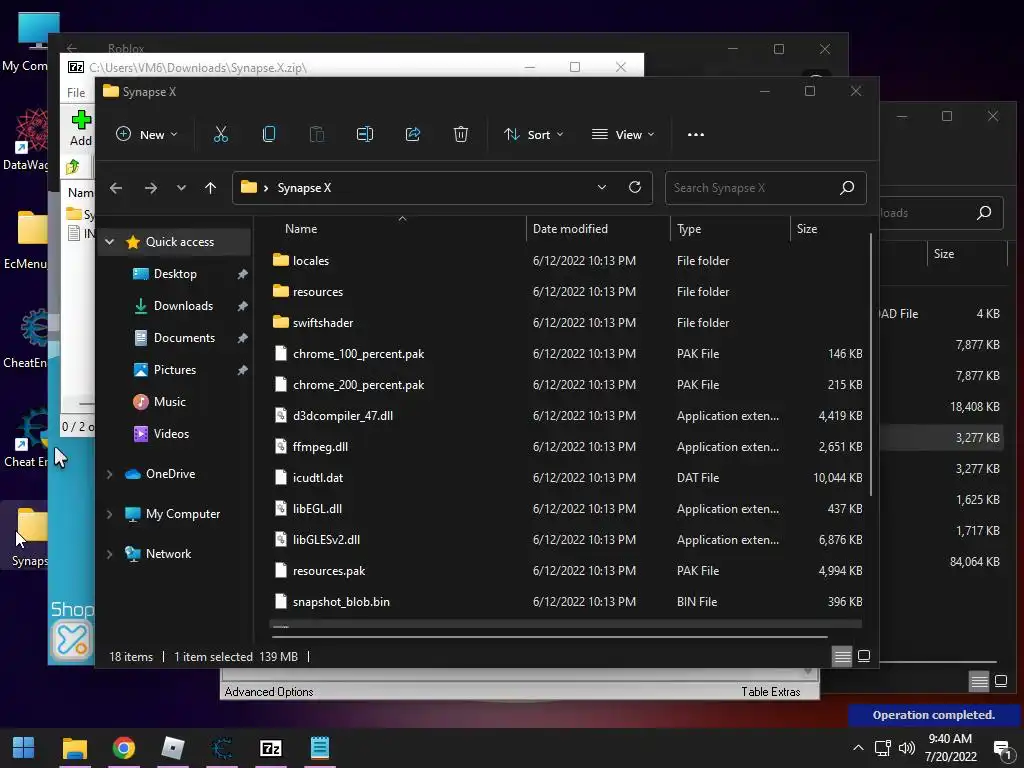Open the notepad app in the taskbar
This screenshot has height=768, width=1024.
click(x=319, y=748)
